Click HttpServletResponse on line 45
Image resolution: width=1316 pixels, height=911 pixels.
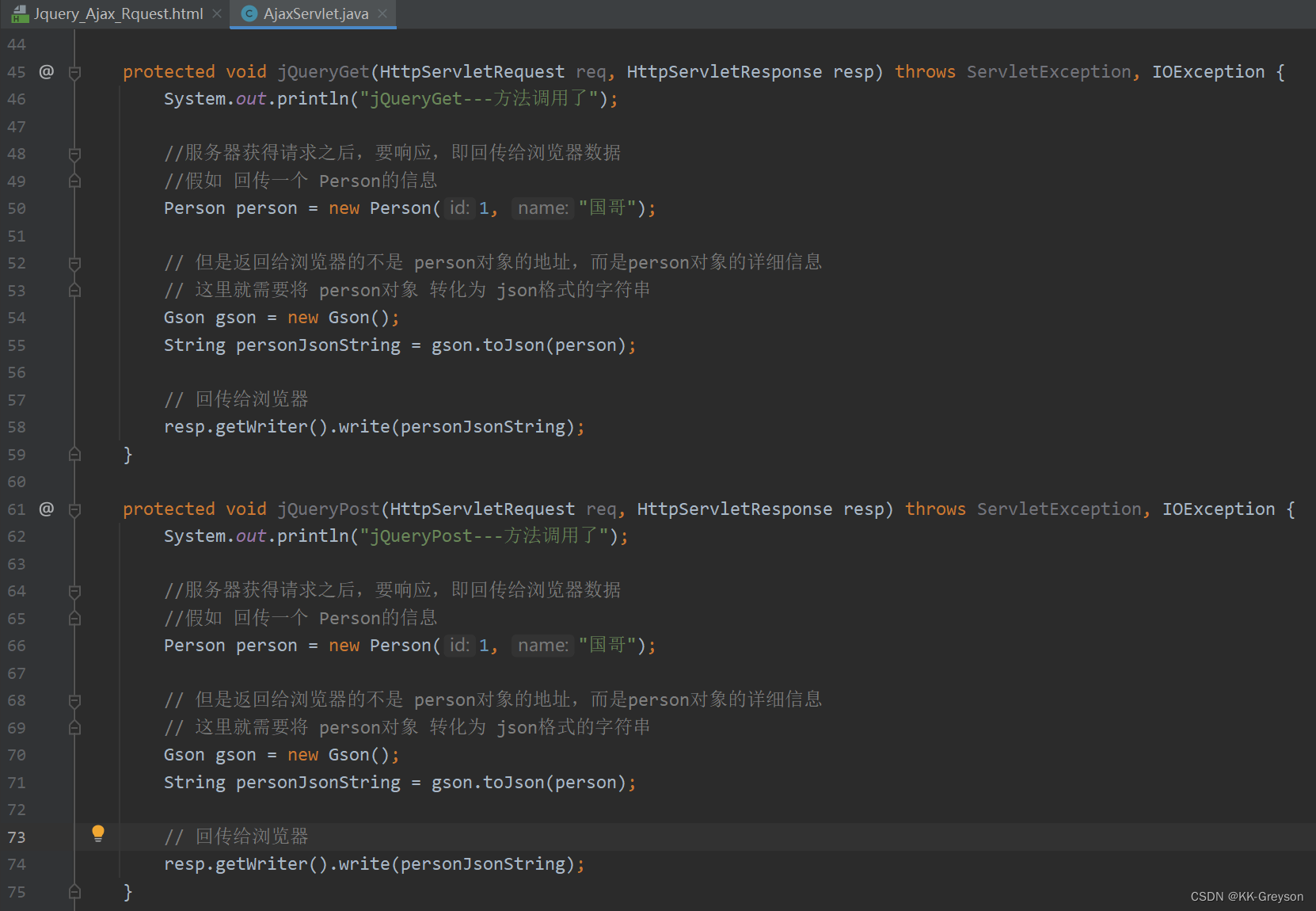click(725, 72)
